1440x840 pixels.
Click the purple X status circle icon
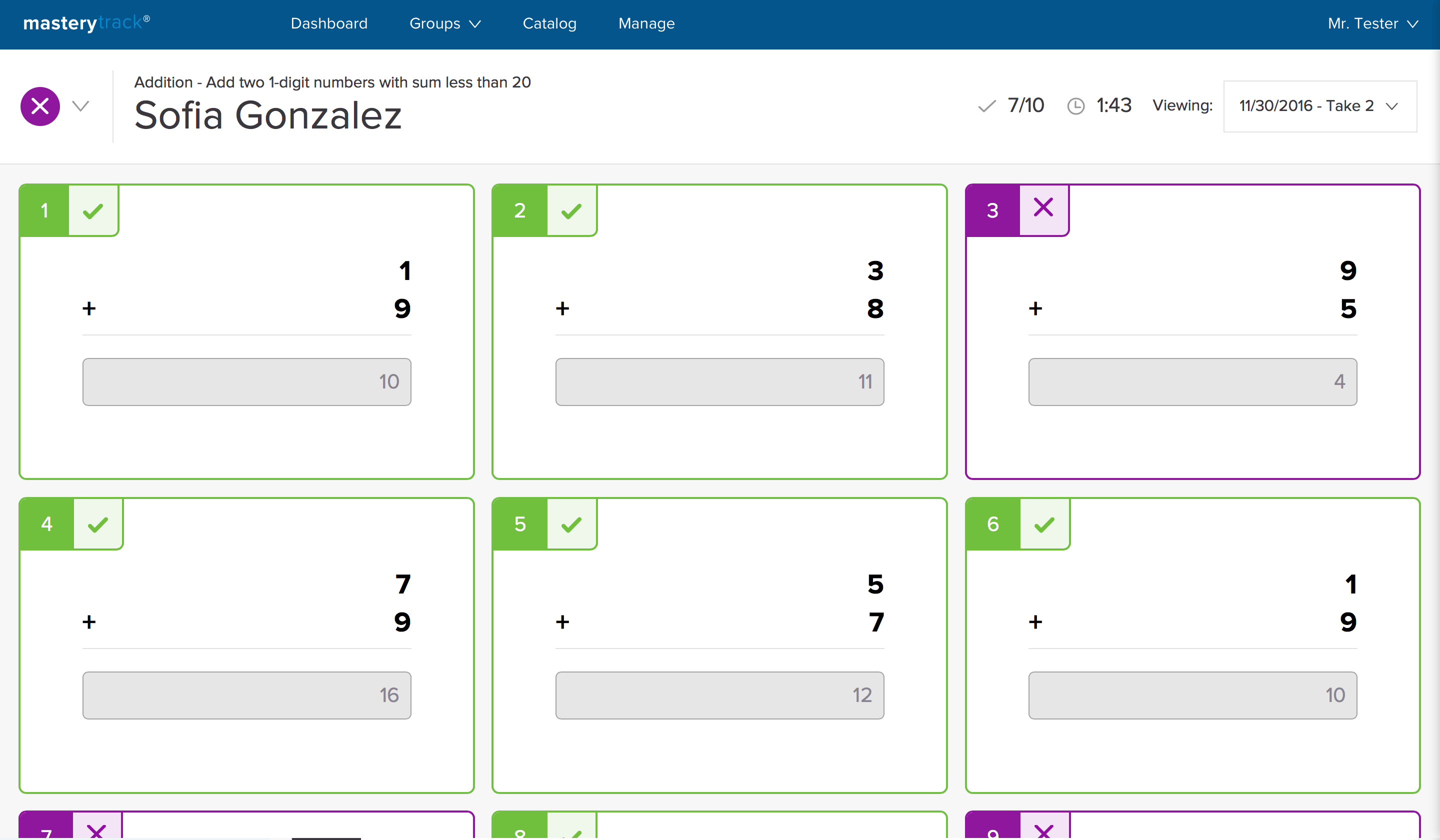coord(40,106)
